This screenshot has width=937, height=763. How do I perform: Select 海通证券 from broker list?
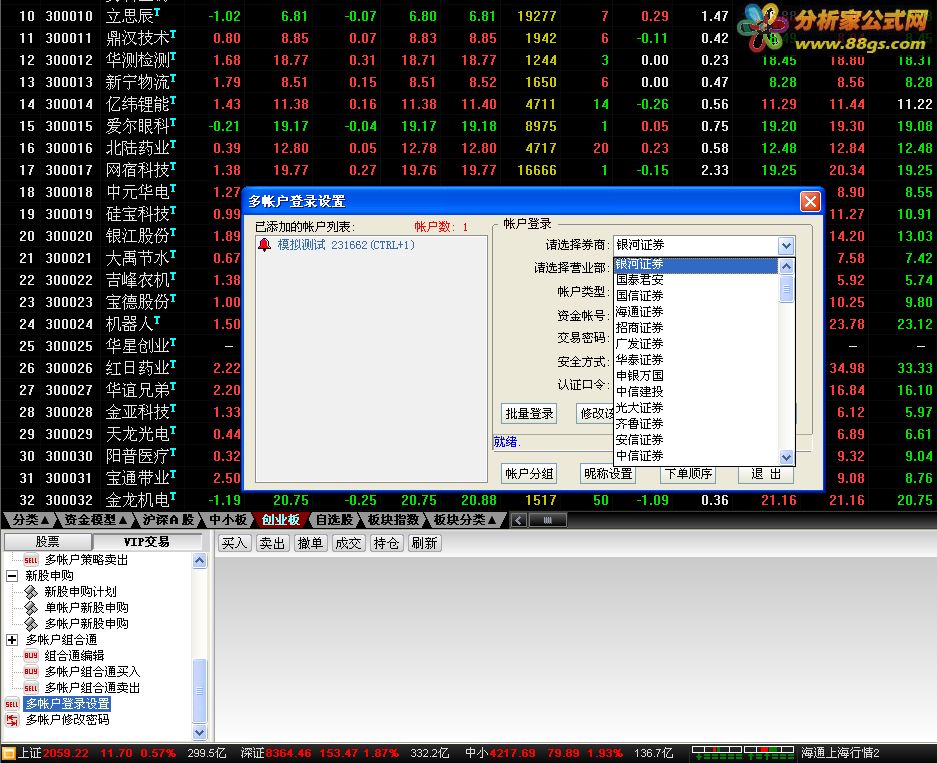(x=696, y=312)
